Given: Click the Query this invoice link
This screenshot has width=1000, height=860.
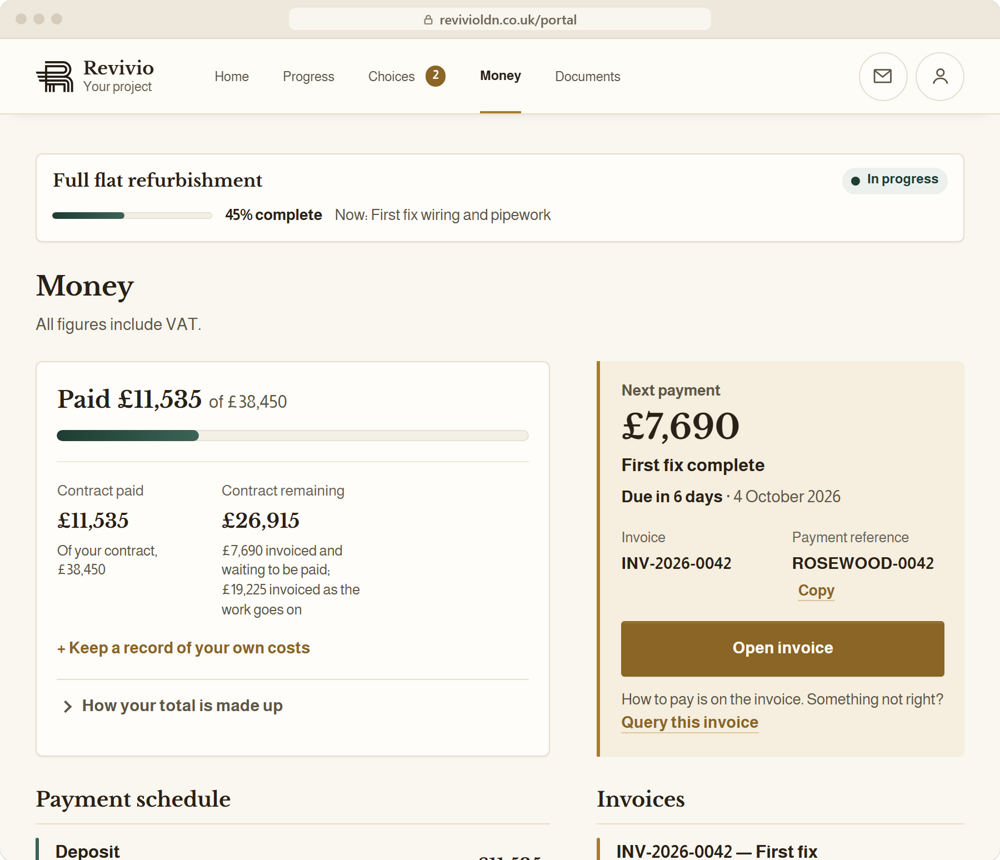Looking at the screenshot, I should point(689,722).
